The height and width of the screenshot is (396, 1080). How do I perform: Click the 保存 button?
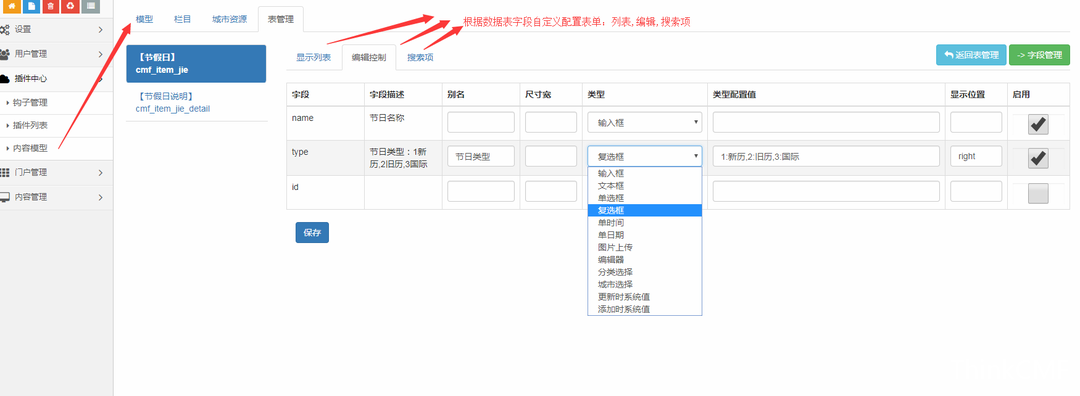click(x=312, y=233)
